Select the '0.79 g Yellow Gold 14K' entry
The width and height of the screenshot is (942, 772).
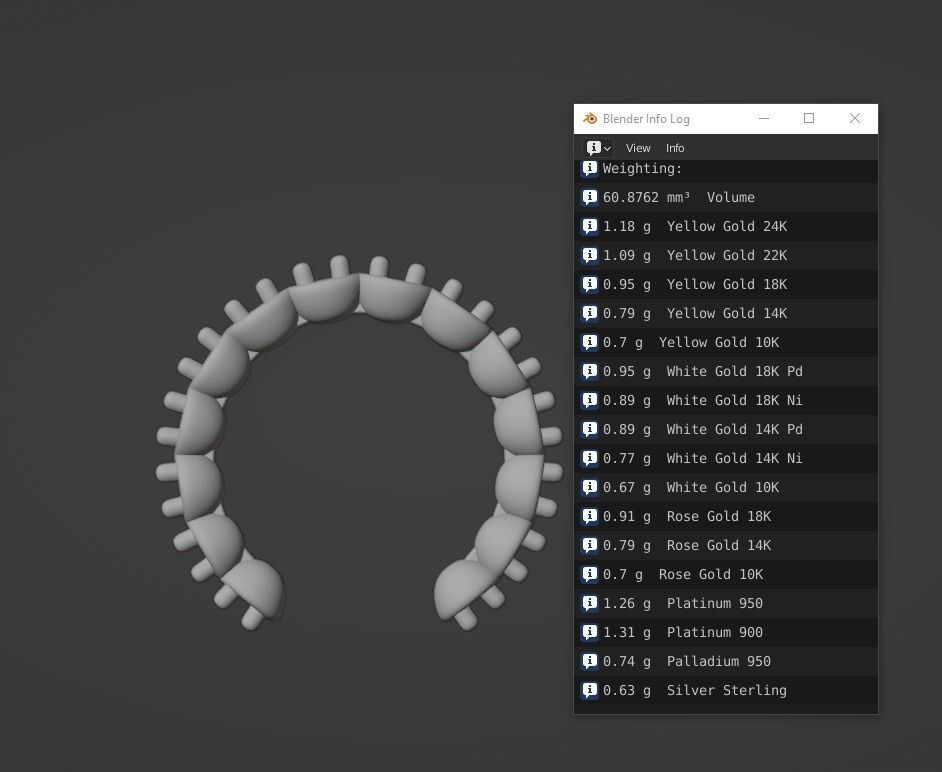[726, 313]
